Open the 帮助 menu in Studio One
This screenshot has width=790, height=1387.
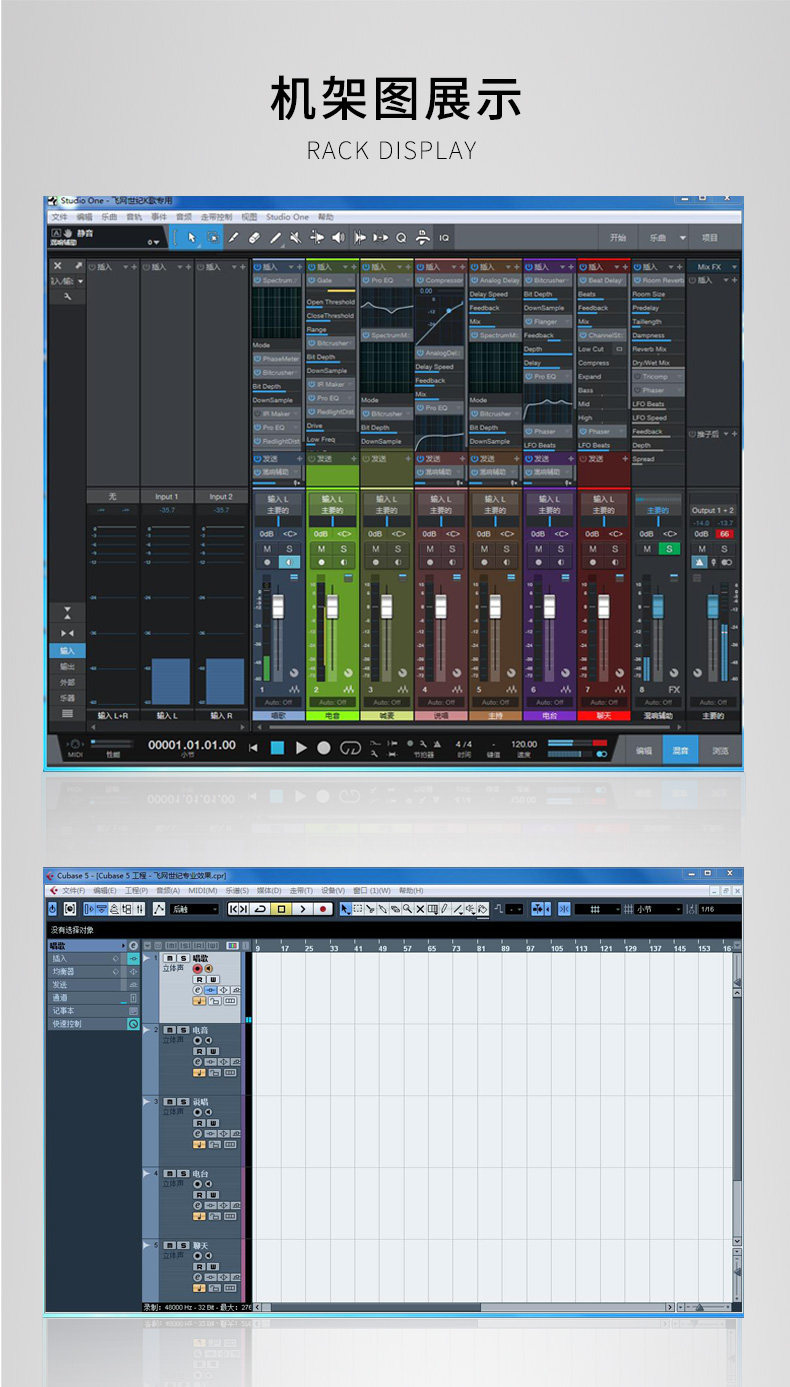(326, 217)
